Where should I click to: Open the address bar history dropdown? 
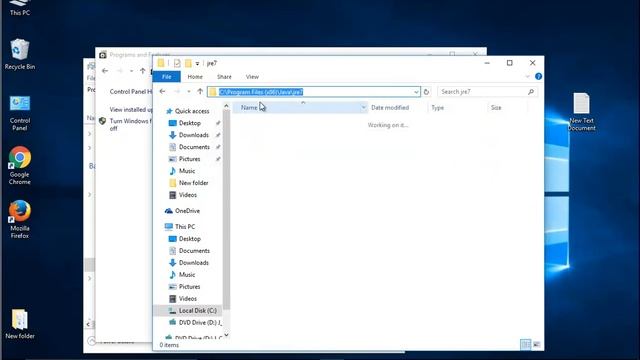pos(416,92)
